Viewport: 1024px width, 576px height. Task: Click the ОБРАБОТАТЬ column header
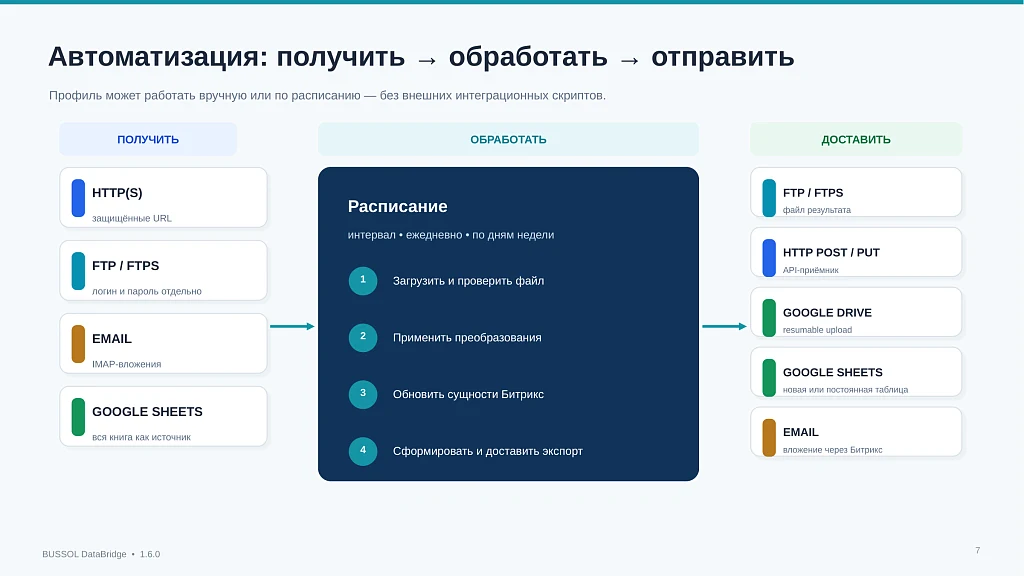coord(508,139)
